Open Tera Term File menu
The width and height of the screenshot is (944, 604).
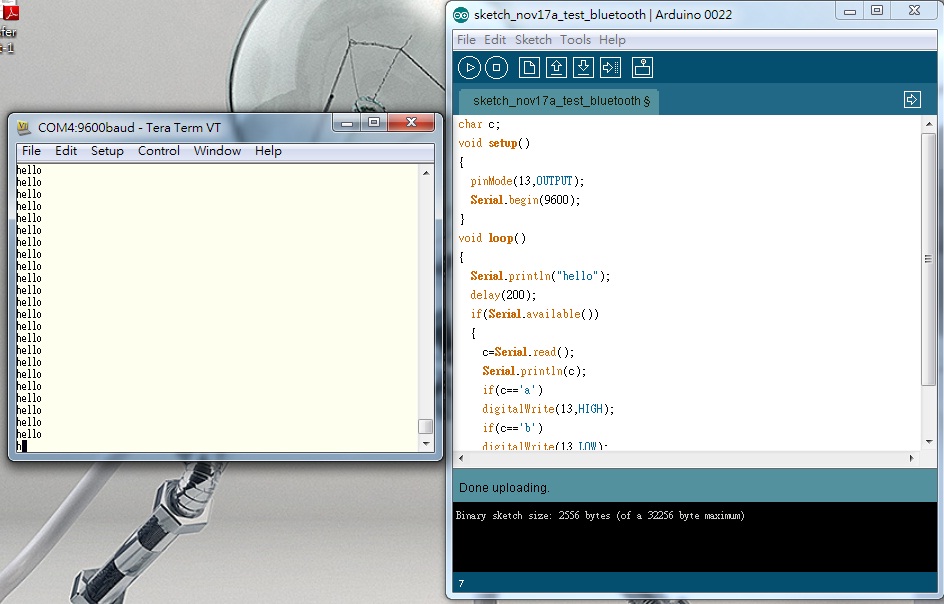point(31,151)
